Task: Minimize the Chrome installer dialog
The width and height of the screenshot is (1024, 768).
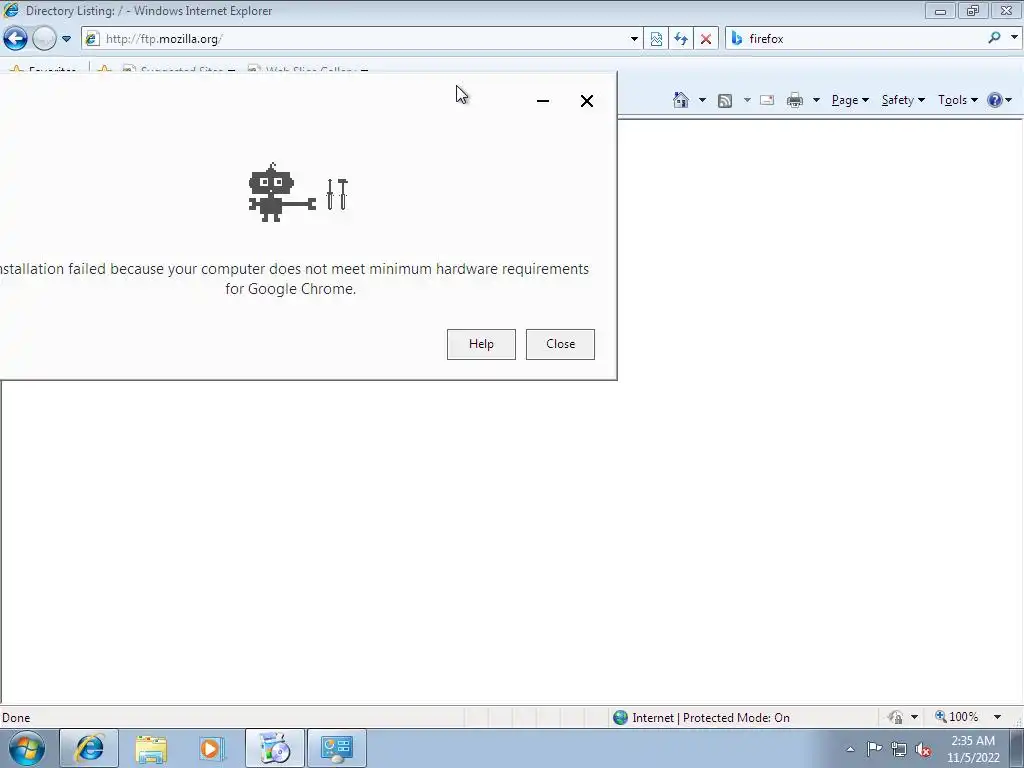Action: point(543,101)
